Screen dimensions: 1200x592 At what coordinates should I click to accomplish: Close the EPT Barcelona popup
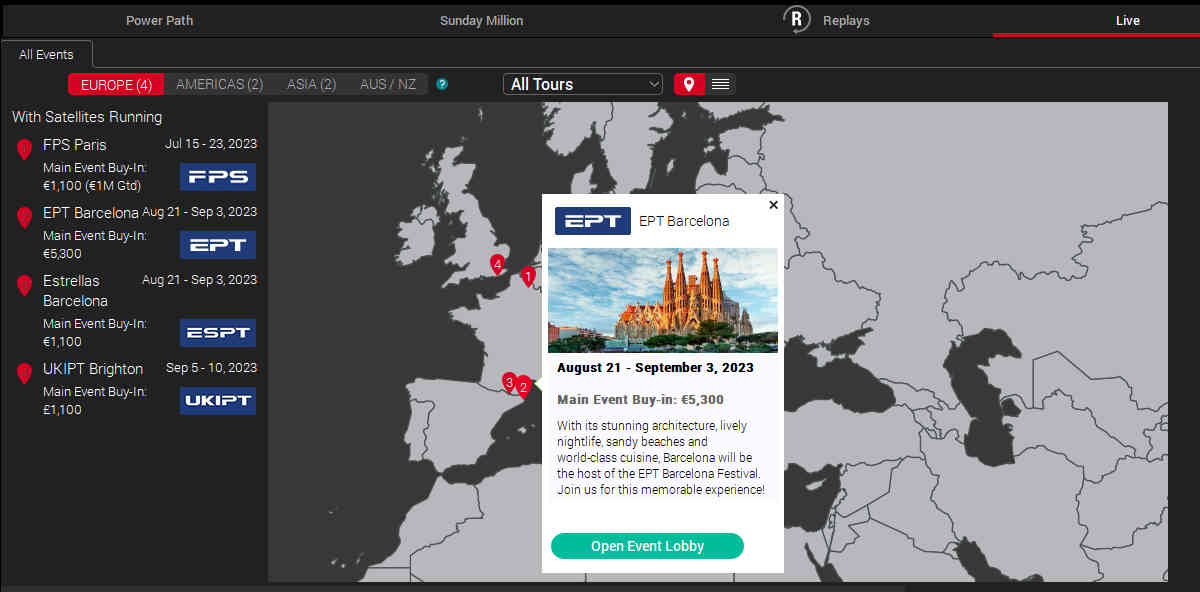point(773,205)
